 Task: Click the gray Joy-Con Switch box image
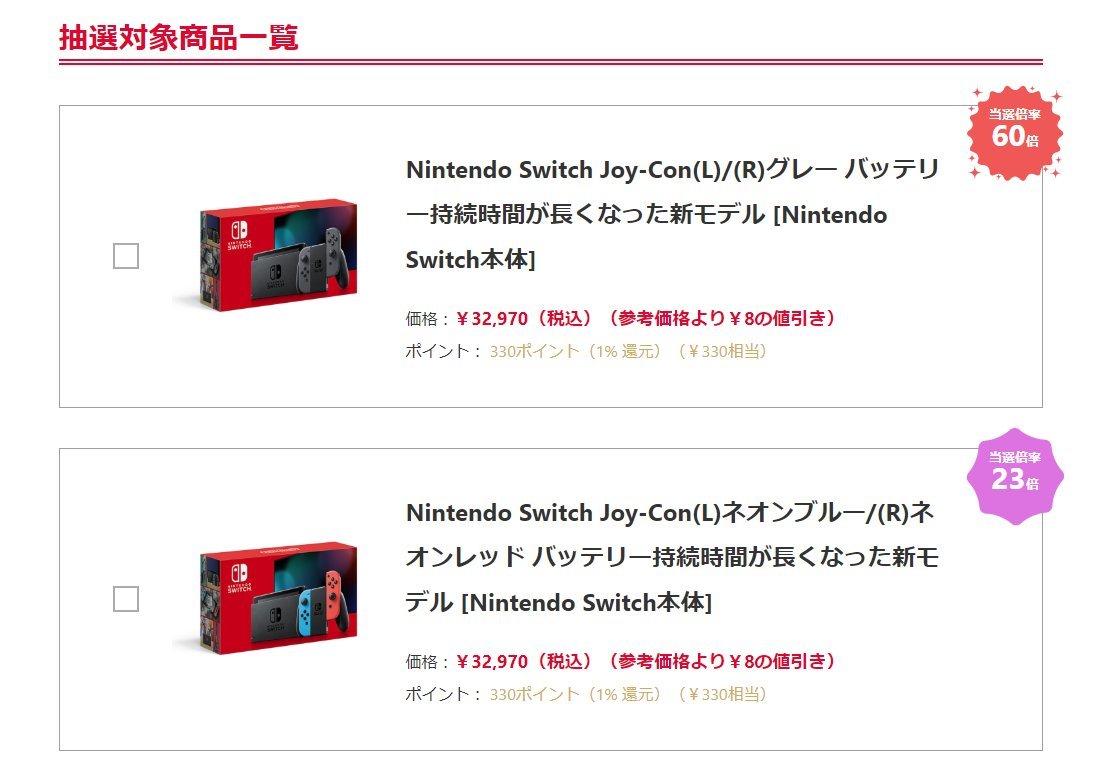point(265,254)
